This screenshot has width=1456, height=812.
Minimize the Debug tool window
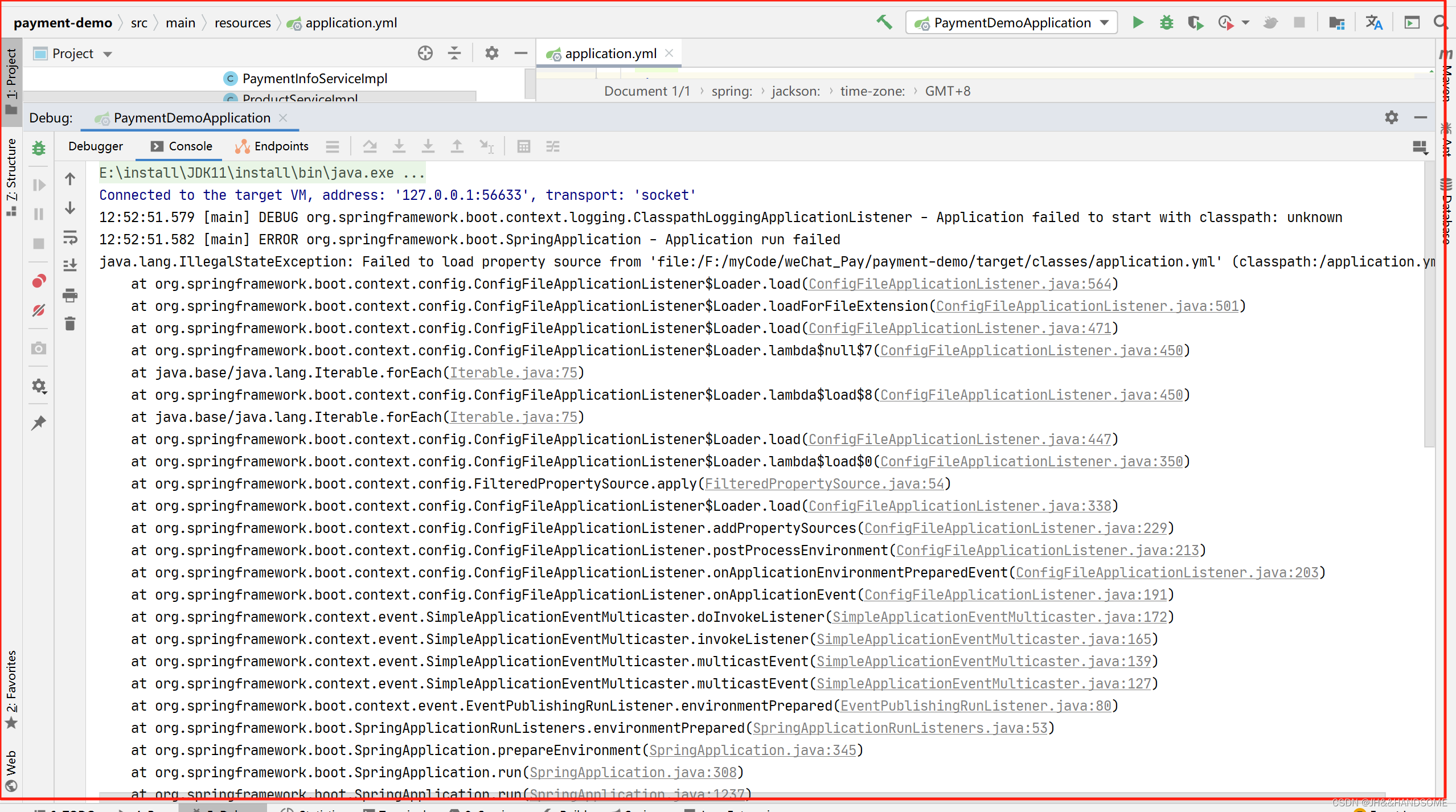click(x=1421, y=117)
